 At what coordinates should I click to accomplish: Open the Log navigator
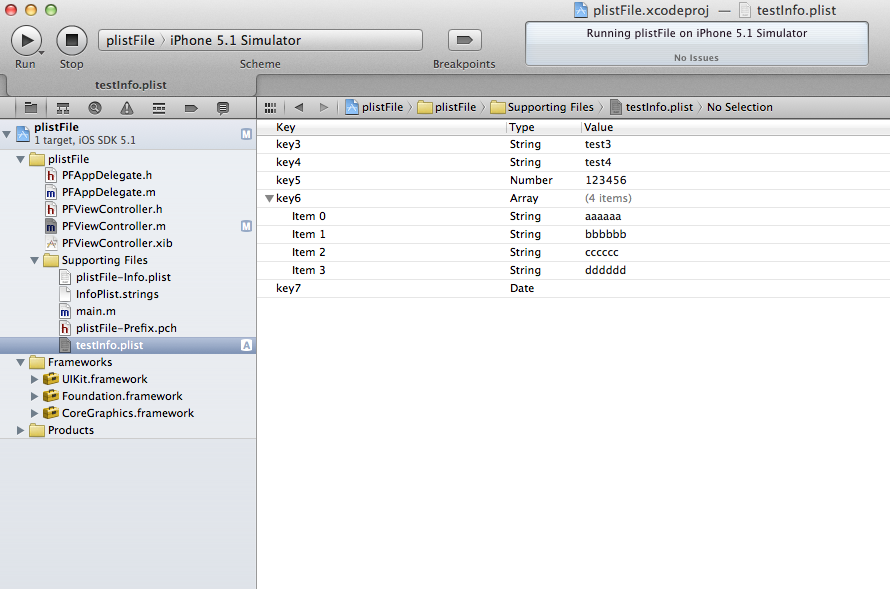(x=223, y=107)
